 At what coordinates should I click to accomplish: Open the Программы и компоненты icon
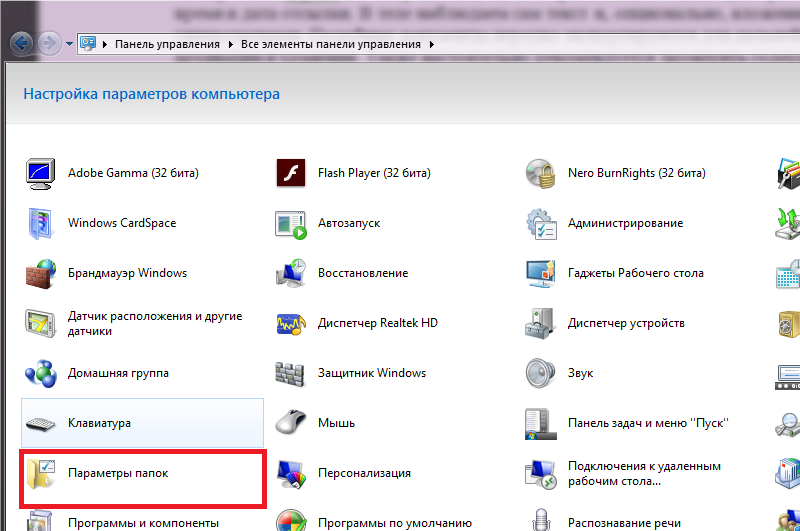click(40, 521)
